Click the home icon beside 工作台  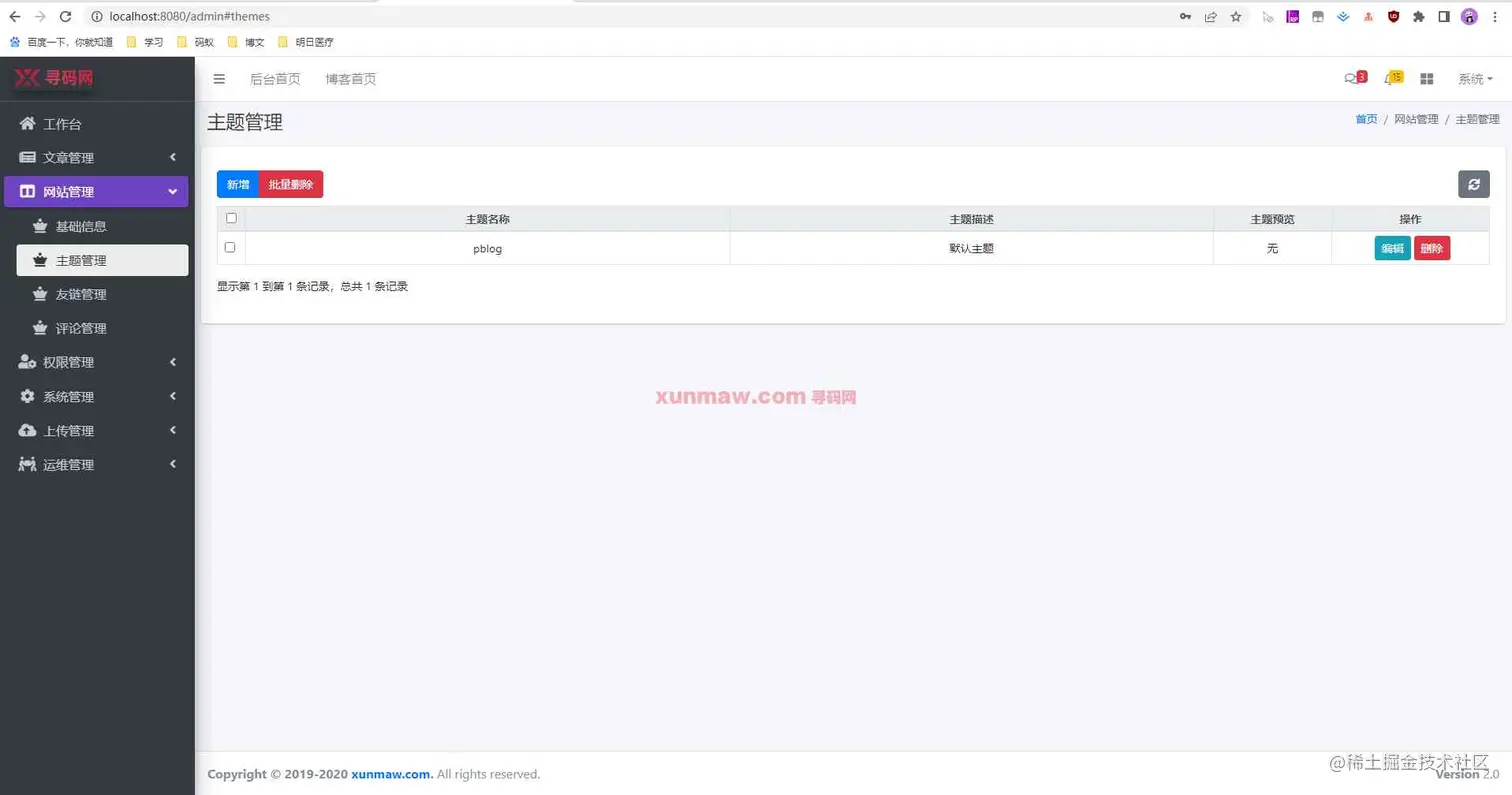coord(27,124)
